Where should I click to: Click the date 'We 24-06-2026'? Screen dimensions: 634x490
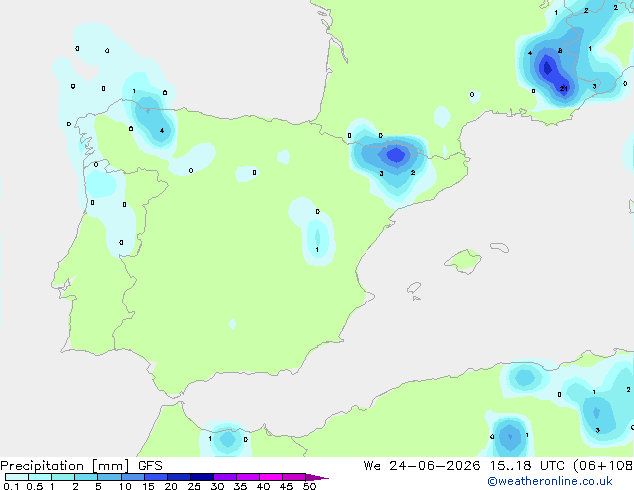(422, 465)
